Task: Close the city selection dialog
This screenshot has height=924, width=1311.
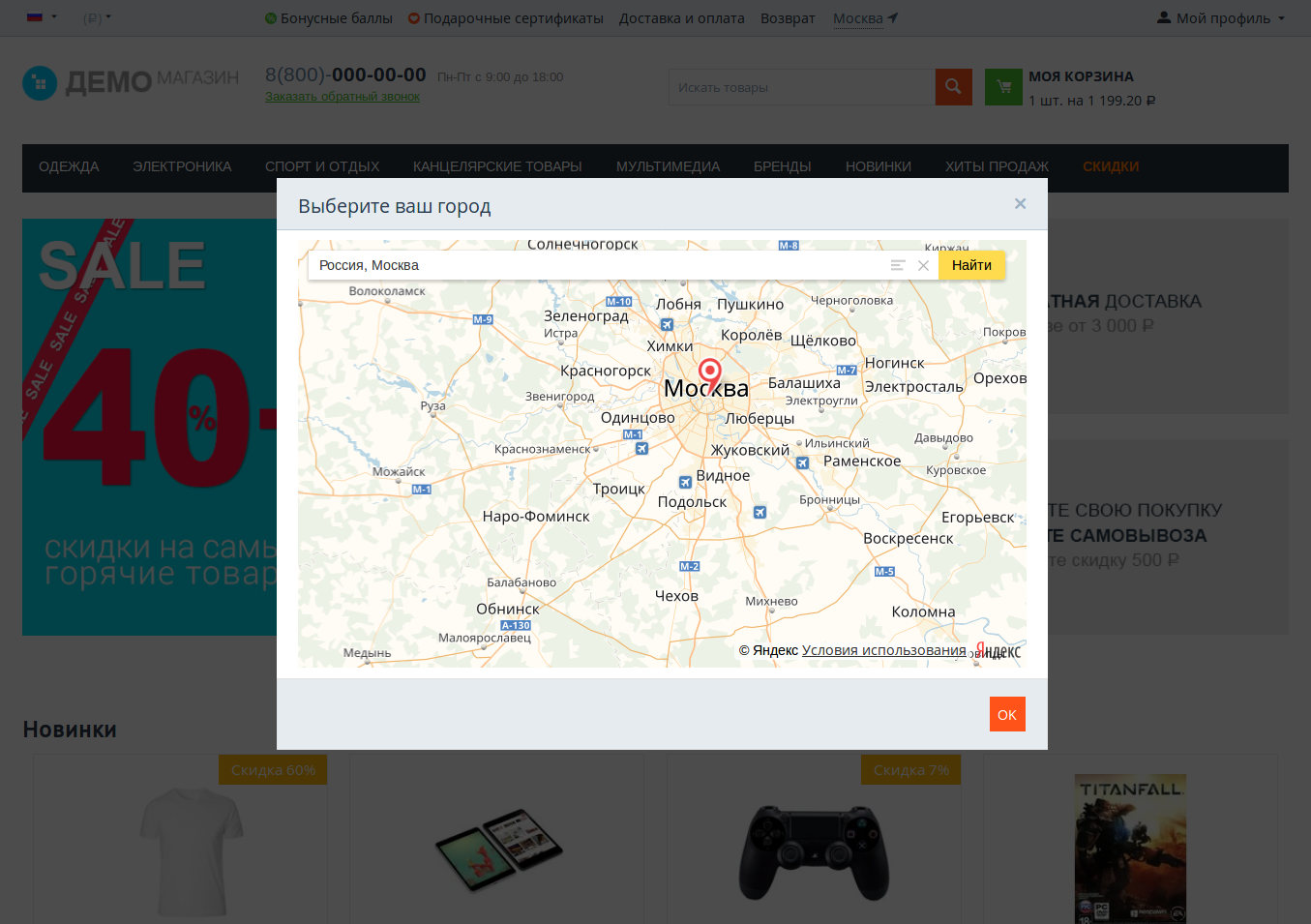Action: (1020, 203)
